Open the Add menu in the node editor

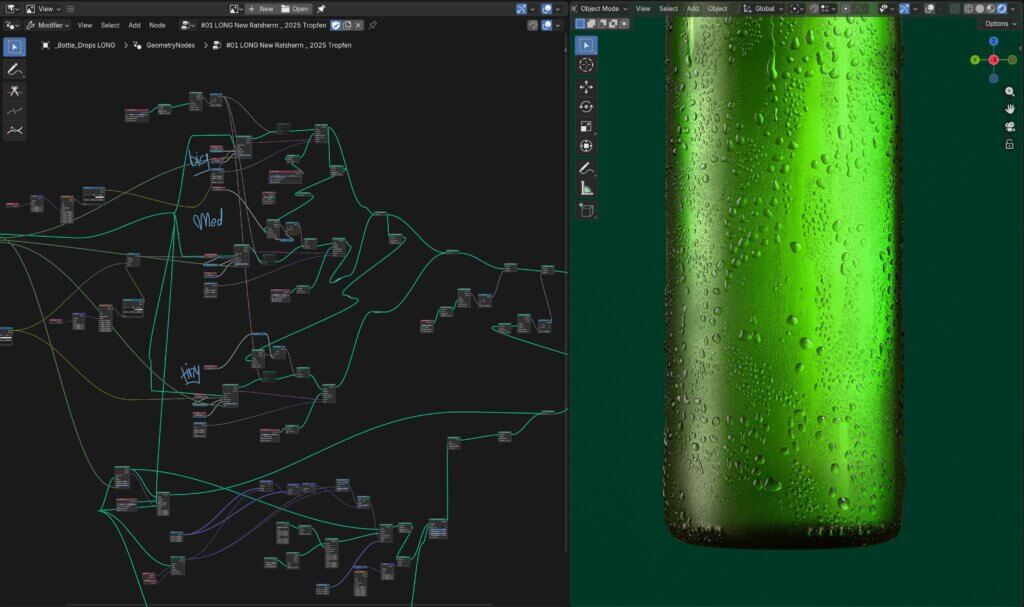point(135,25)
